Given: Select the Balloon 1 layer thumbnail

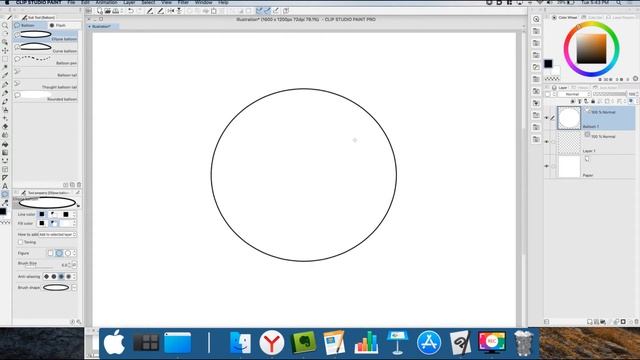Looking at the screenshot, I should pyautogui.click(x=569, y=118).
